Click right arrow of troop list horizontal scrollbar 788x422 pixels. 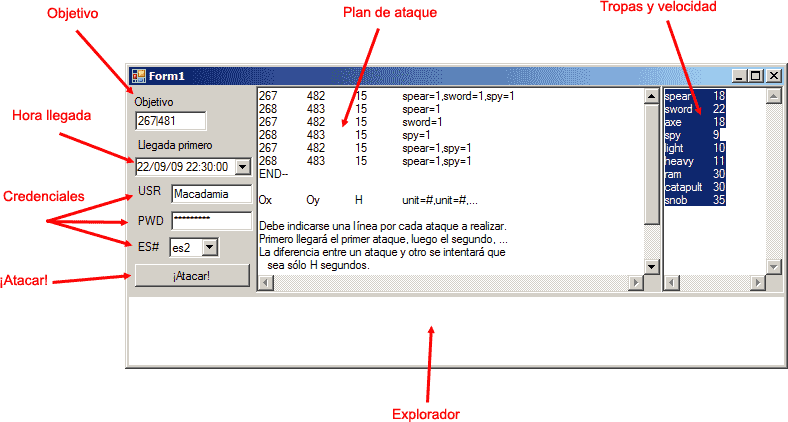coord(757,283)
